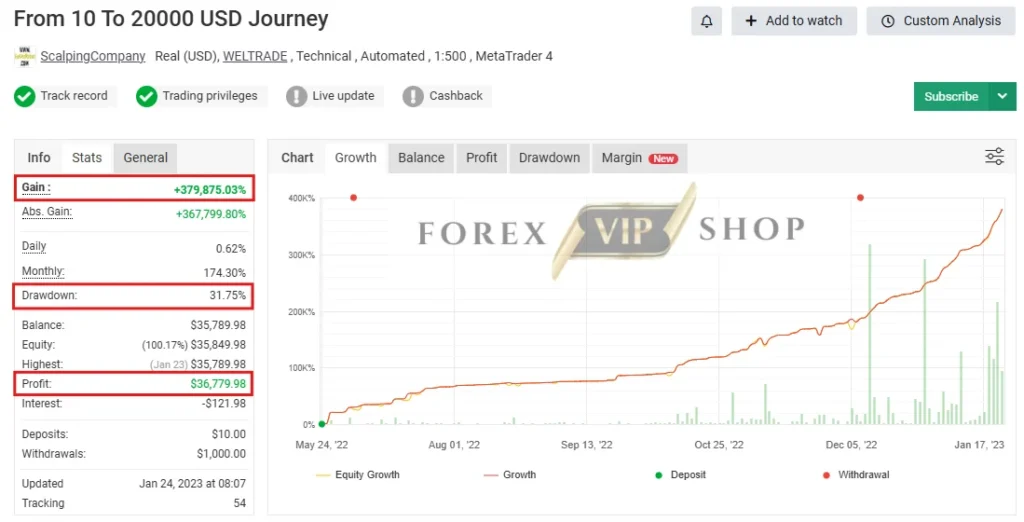The height and width of the screenshot is (522, 1024).
Task: Open ScalpingCompany profile link
Action: click(93, 56)
